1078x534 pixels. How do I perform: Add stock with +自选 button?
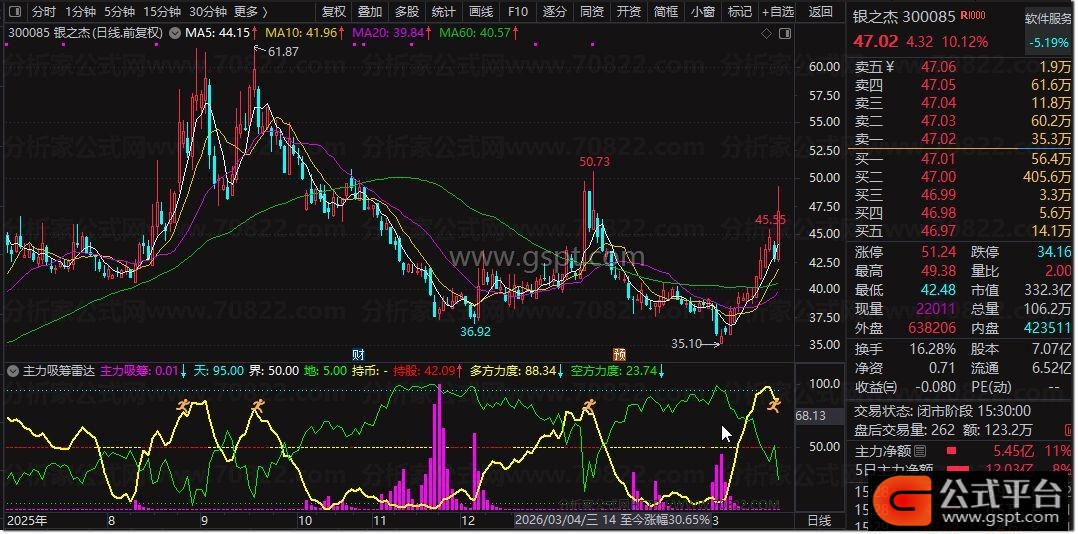(x=777, y=12)
